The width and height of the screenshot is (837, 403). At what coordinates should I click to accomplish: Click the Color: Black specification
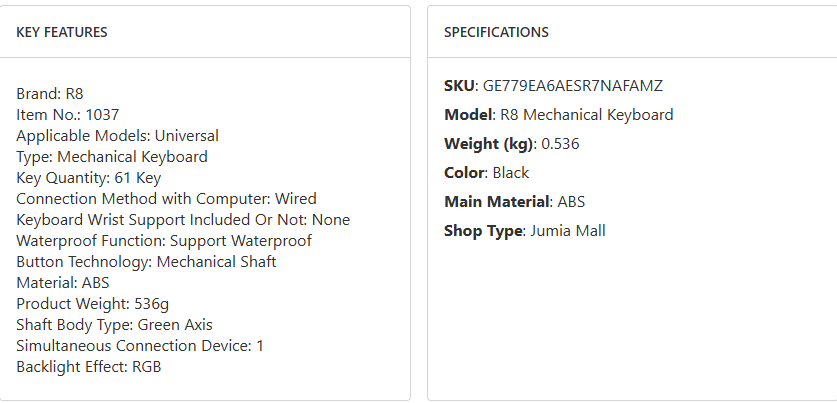486,173
